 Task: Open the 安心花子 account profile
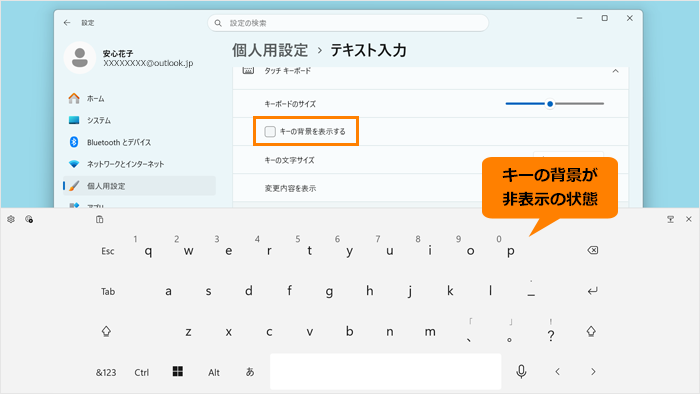129,58
